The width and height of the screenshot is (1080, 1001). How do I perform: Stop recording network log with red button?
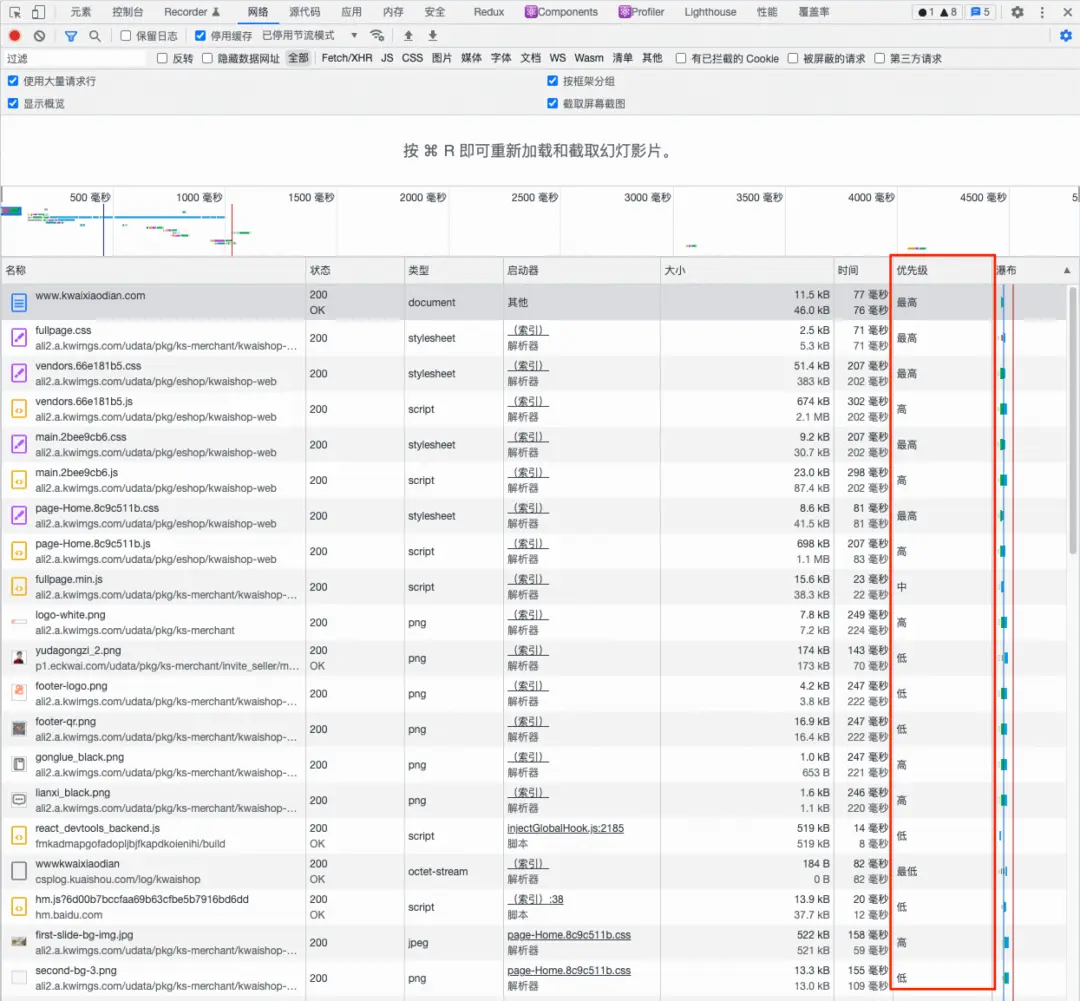(x=14, y=35)
